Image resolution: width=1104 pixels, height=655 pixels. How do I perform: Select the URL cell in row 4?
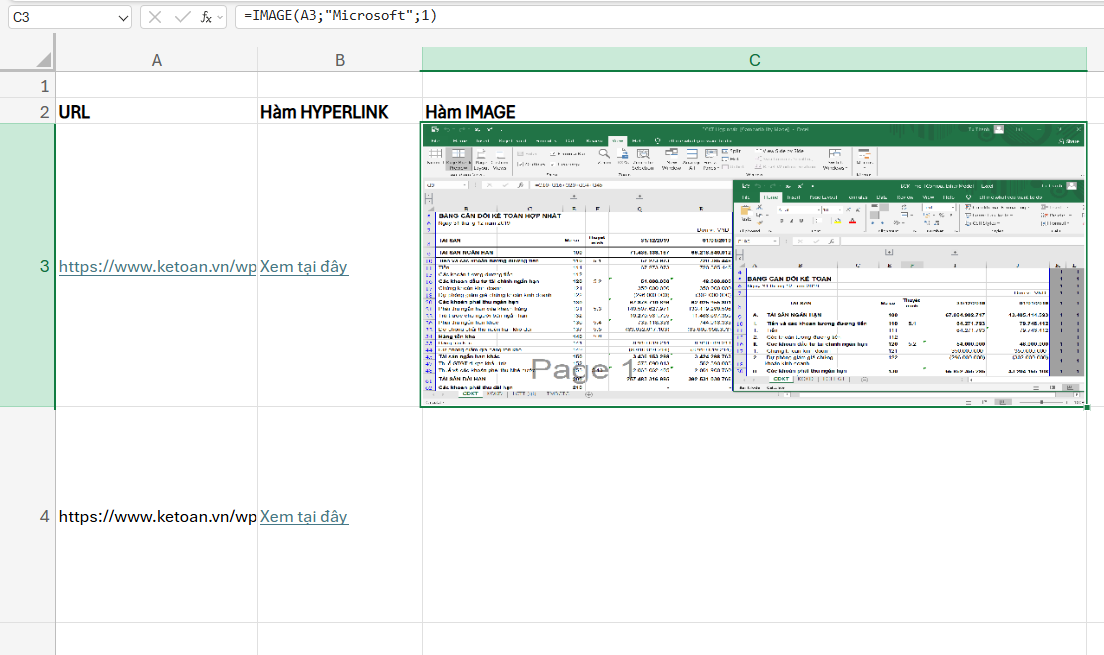pos(156,516)
